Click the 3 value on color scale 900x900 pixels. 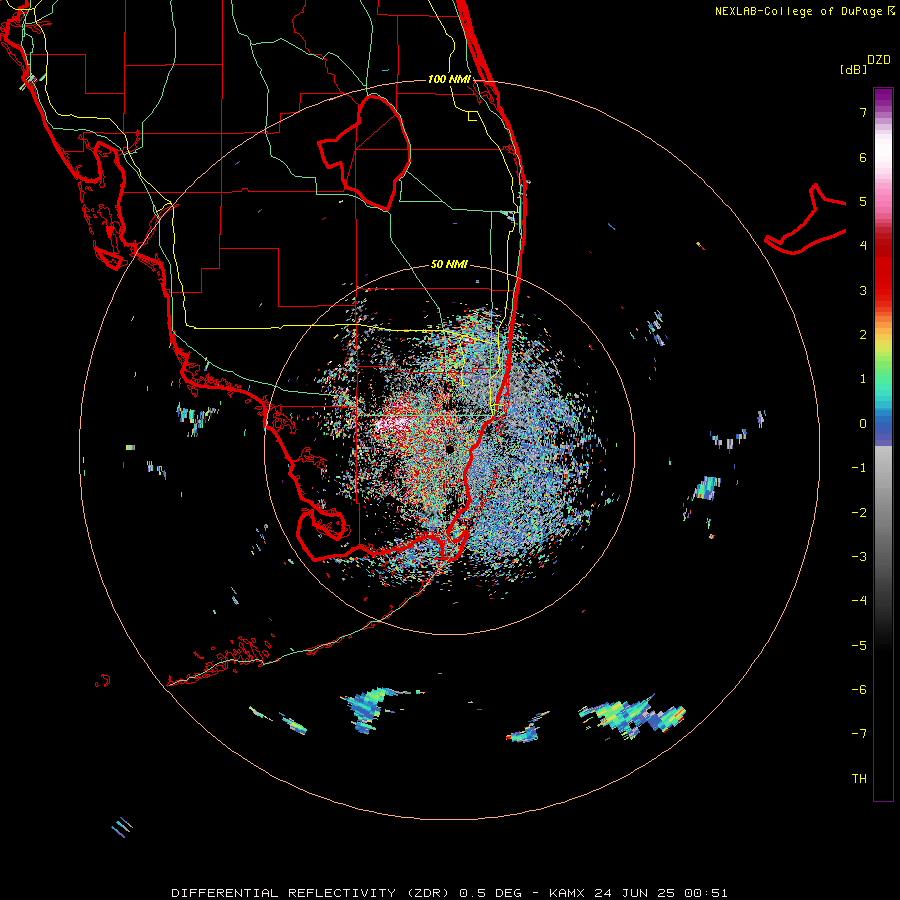click(x=863, y=290)
